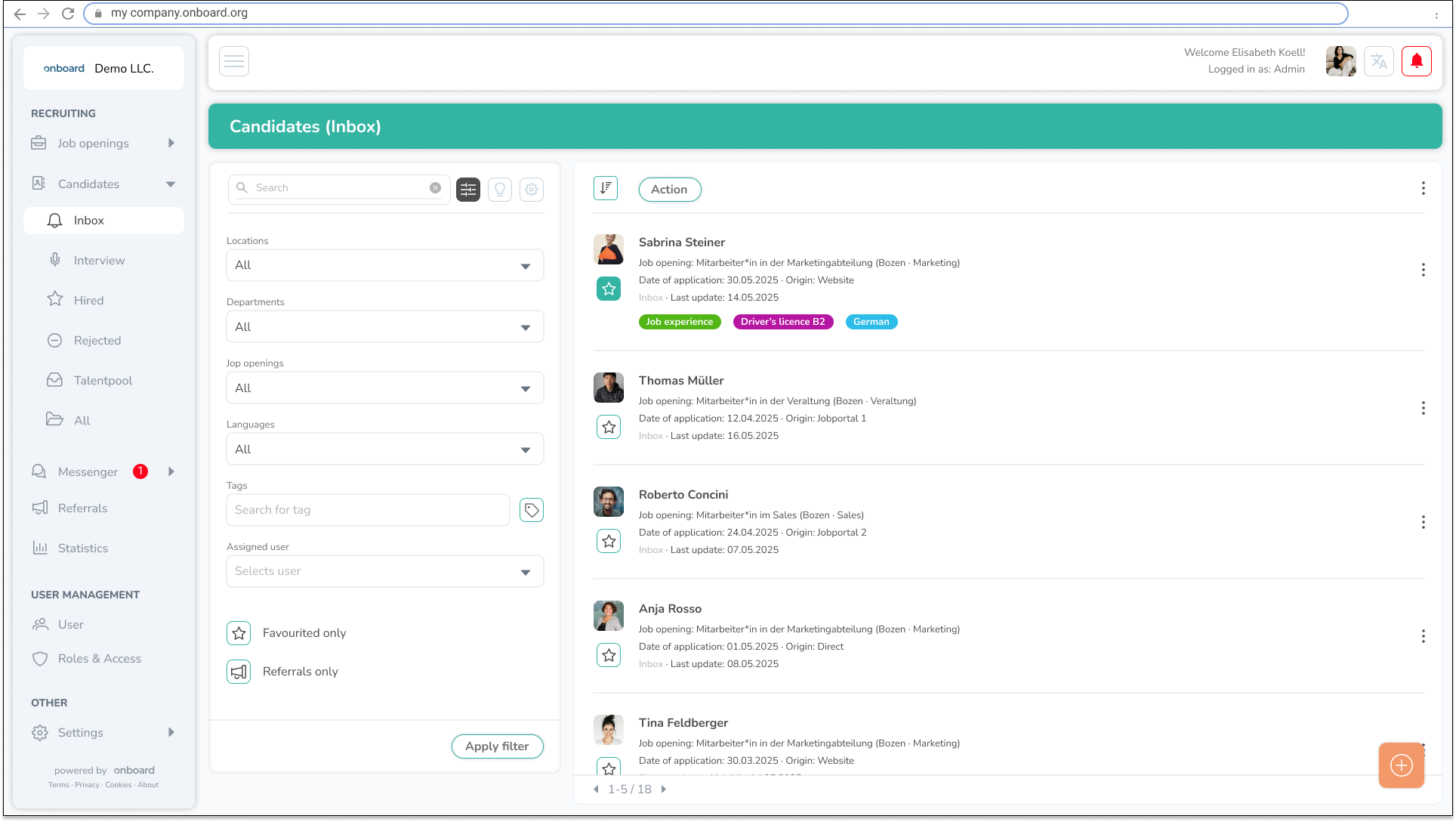Click the lightbulb hints icon
Screen dimensions: 1456x822
500,190
